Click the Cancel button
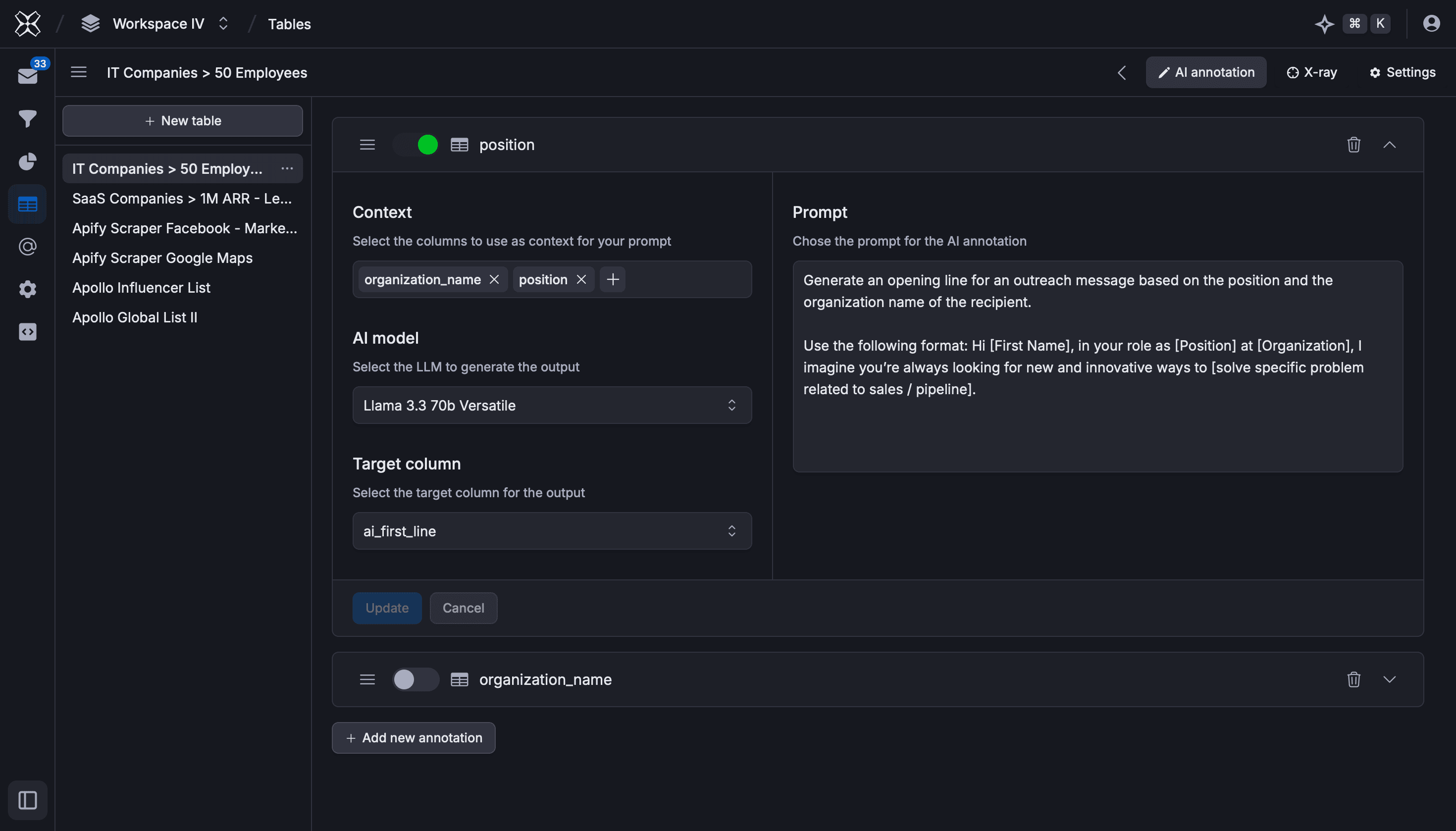This screenshot has height=831, width=1456. coord(463,608)
